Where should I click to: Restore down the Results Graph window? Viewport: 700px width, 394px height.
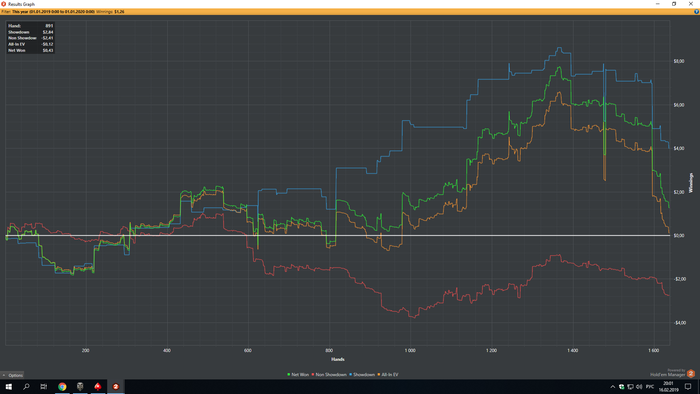pyautogui.click(x=674, y=4)
